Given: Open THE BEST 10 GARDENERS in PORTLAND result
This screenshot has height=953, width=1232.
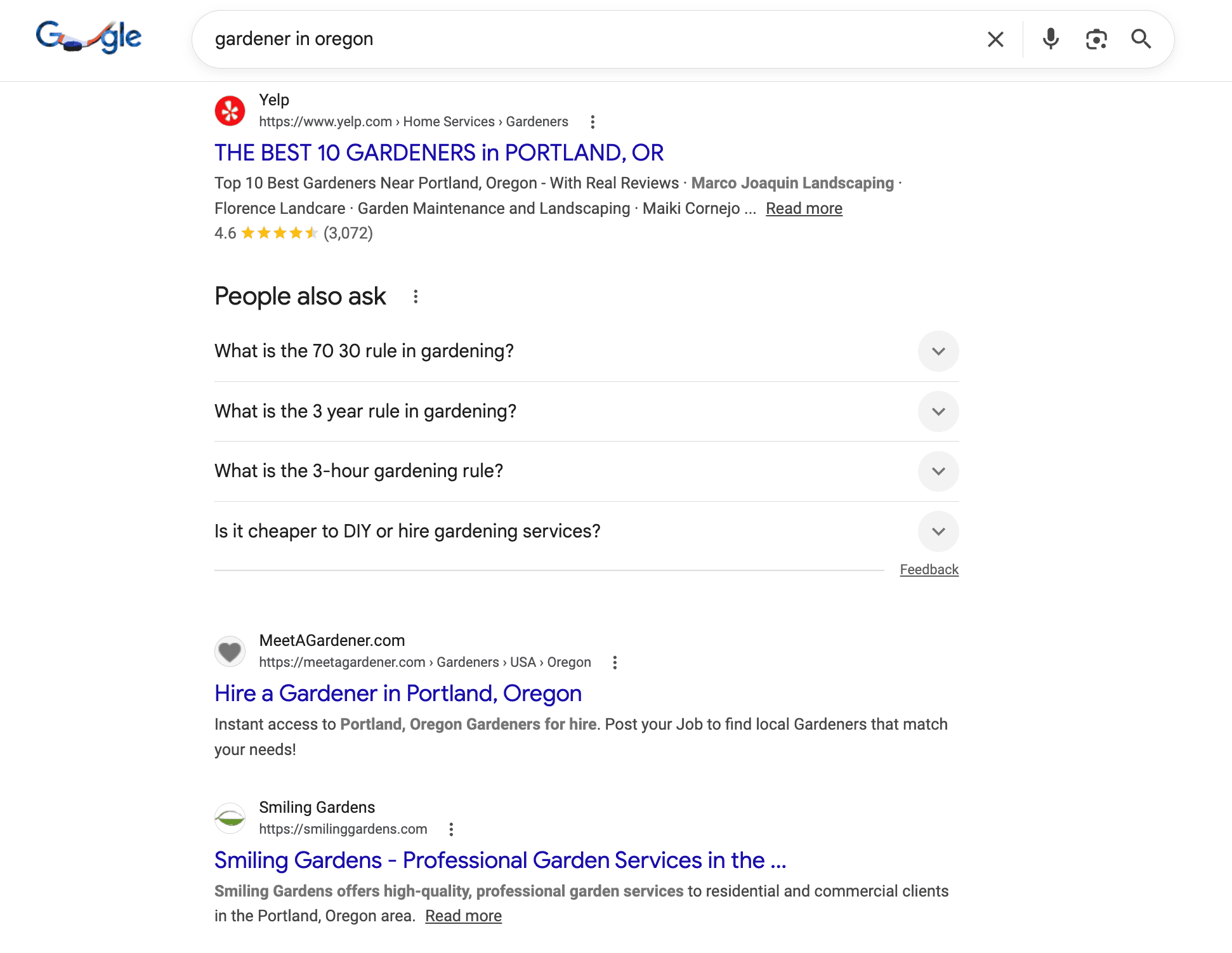Looking at the screenshot, I should pyautogui.click(x=438, y=152).
